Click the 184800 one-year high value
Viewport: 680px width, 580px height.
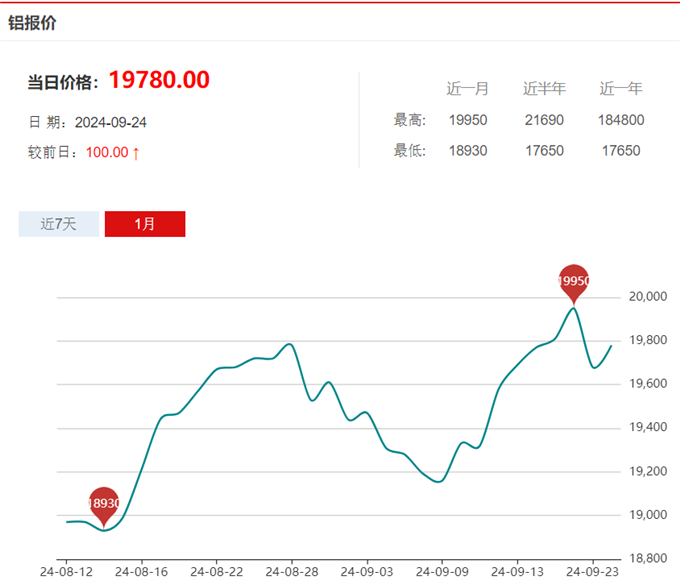tap(620, 120)
